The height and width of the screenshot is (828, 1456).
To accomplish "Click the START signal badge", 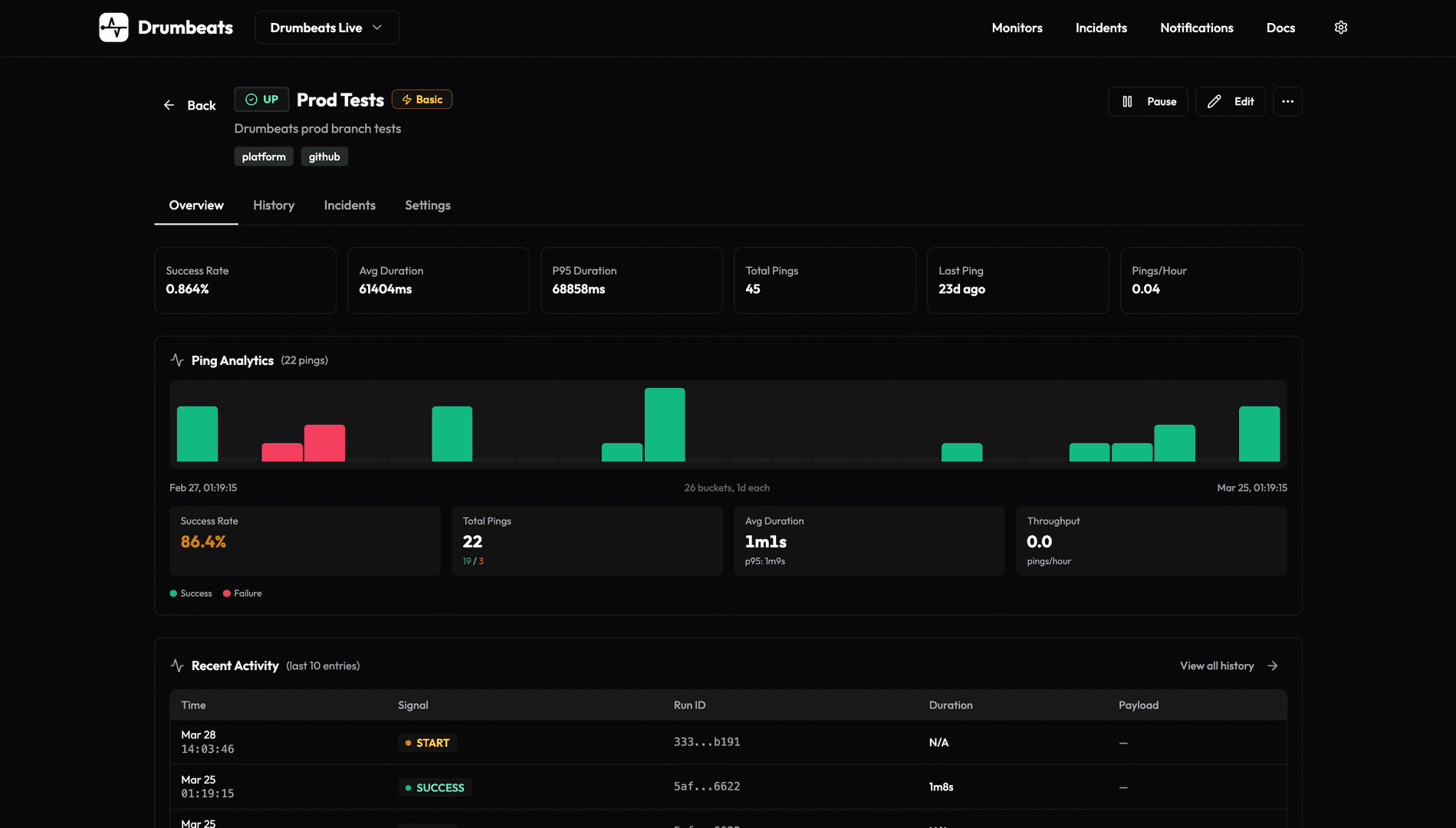I will 427,743.
